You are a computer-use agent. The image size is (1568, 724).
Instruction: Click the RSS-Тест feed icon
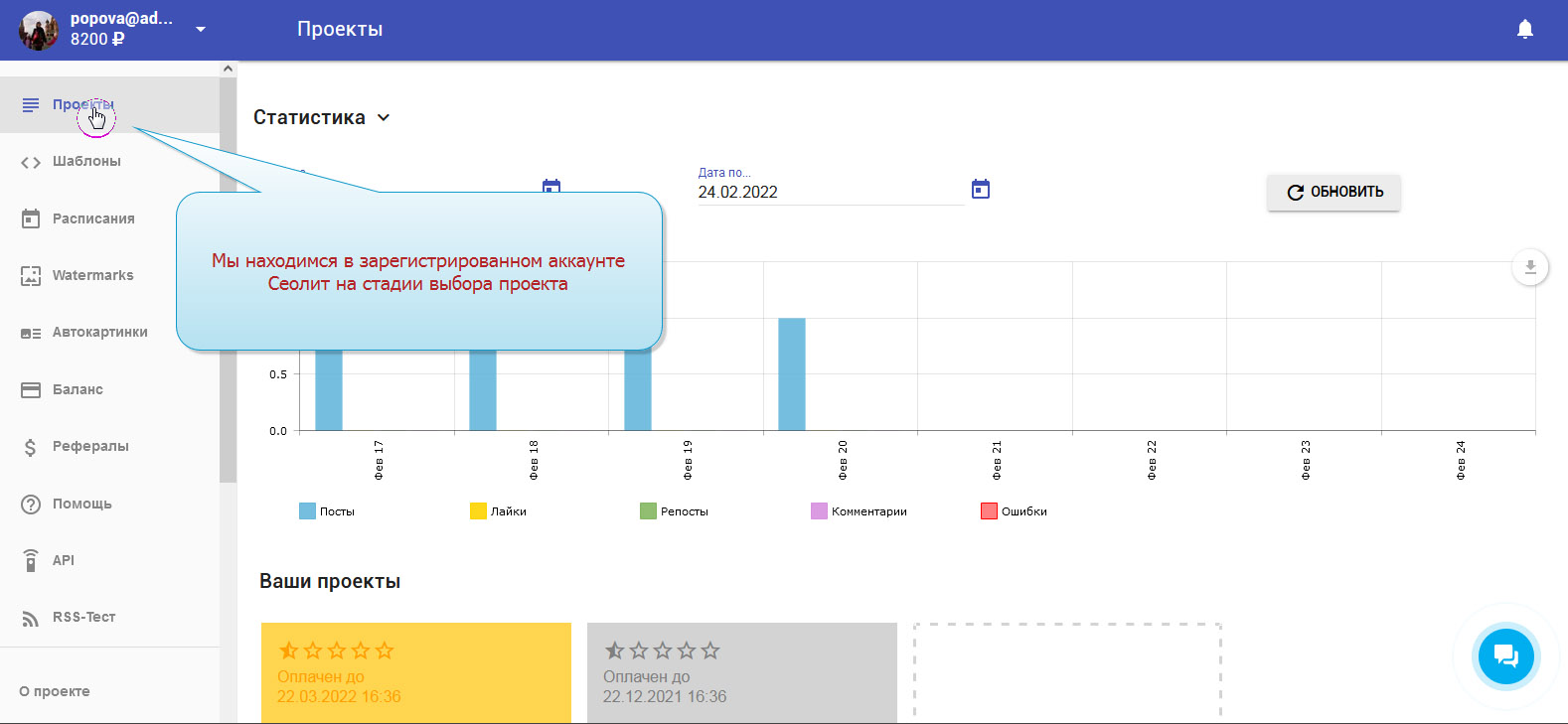(x=31, y=618)
